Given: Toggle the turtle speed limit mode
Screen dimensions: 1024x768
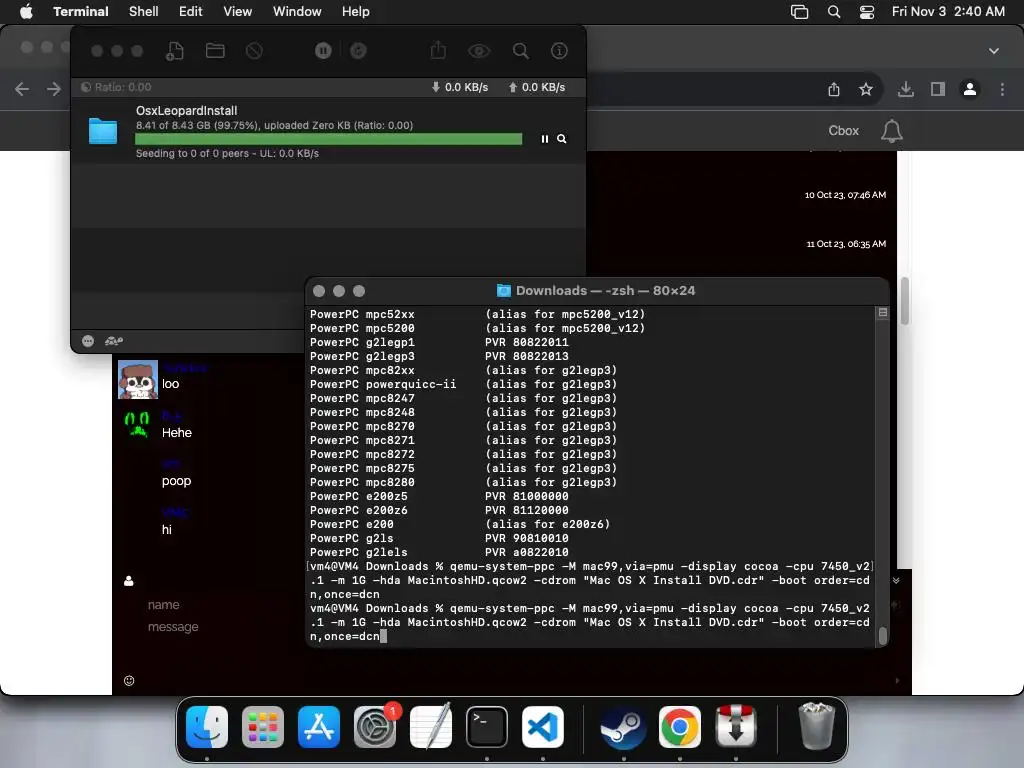Looking at the screenshot, I should coord(114,341).
